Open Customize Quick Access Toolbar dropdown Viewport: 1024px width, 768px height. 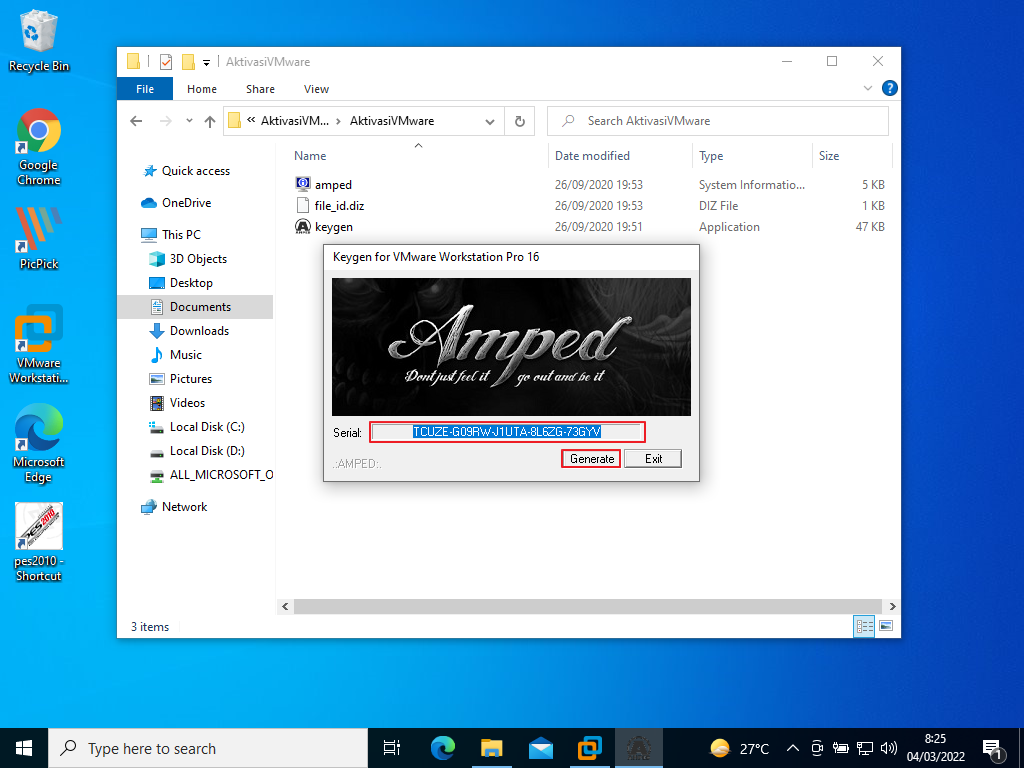click(x=206, y=61)
